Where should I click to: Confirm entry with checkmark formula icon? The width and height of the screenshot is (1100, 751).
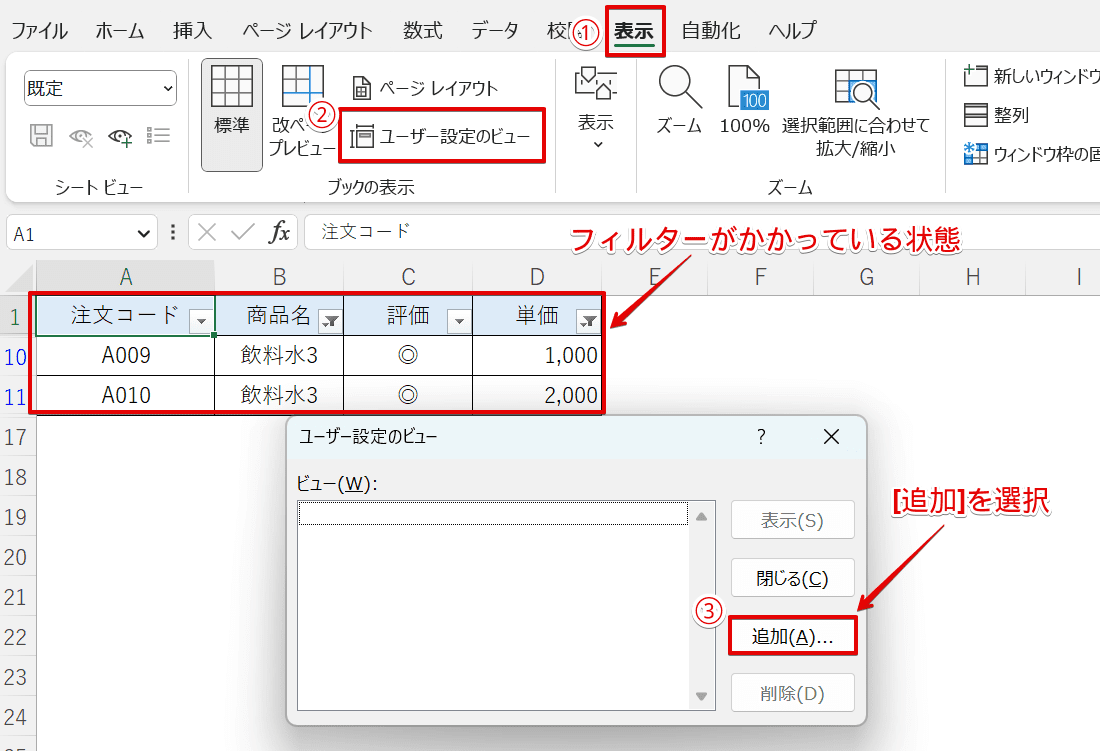(243, 232)
